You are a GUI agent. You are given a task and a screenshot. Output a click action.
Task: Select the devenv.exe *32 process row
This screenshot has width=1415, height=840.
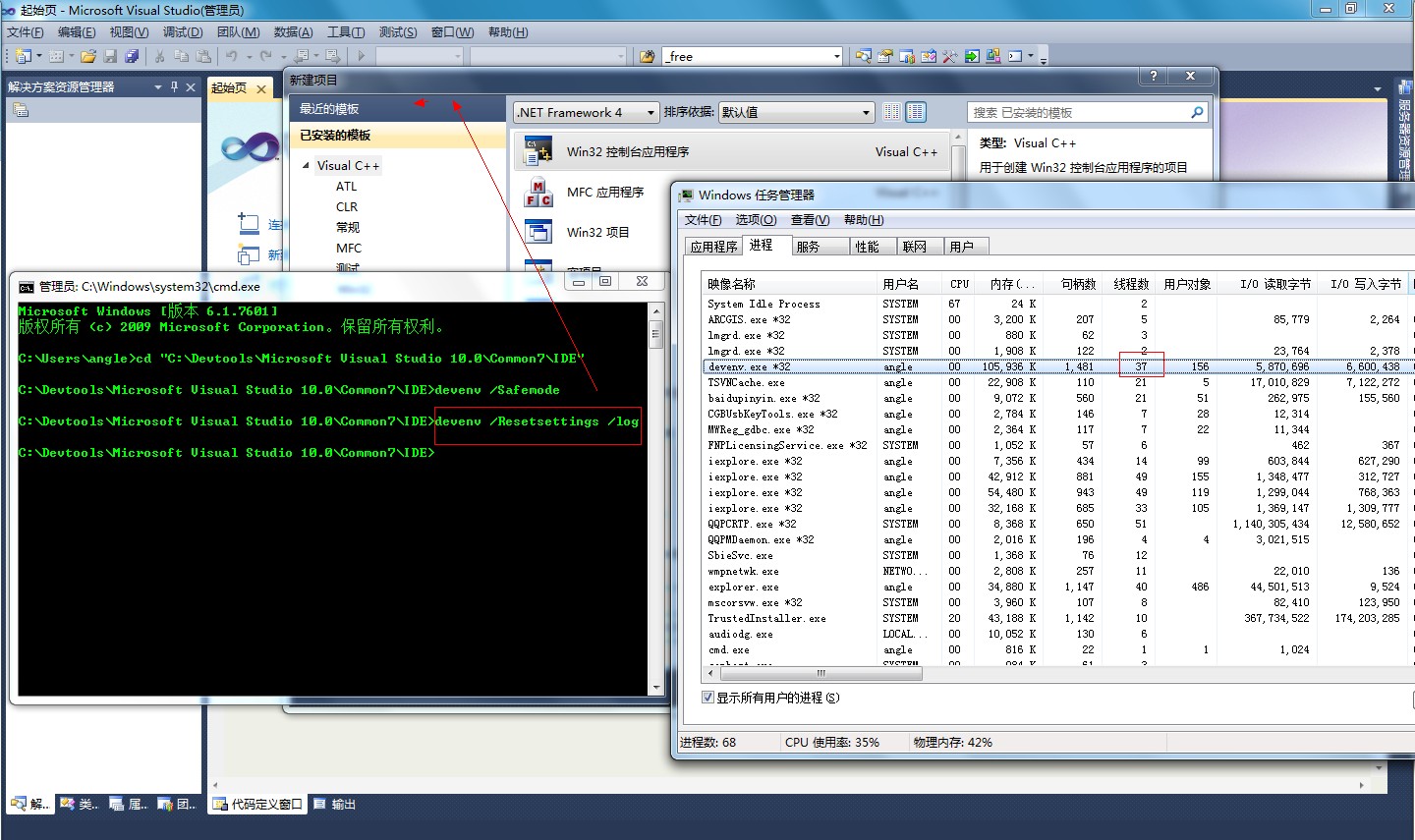point(1057,366)
